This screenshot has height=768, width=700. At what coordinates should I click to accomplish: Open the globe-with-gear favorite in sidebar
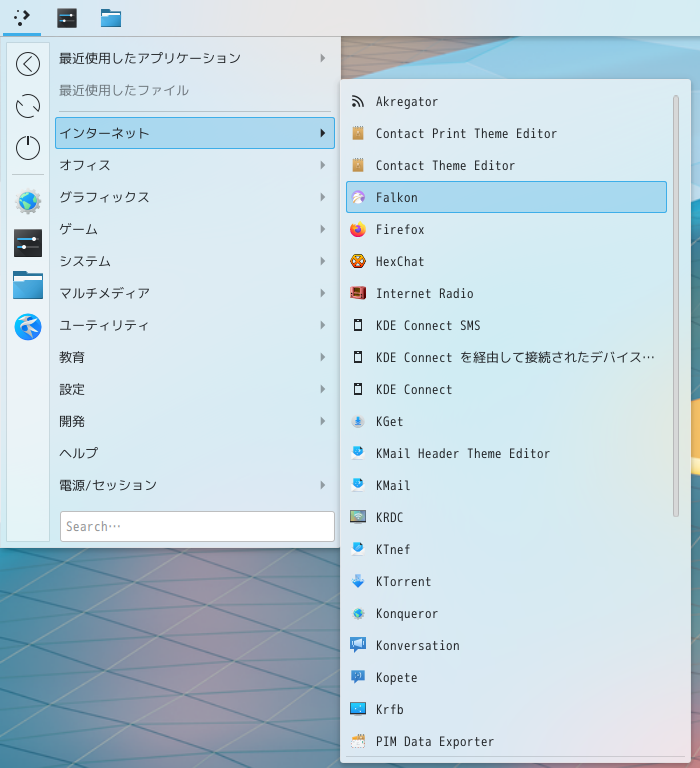28,201
